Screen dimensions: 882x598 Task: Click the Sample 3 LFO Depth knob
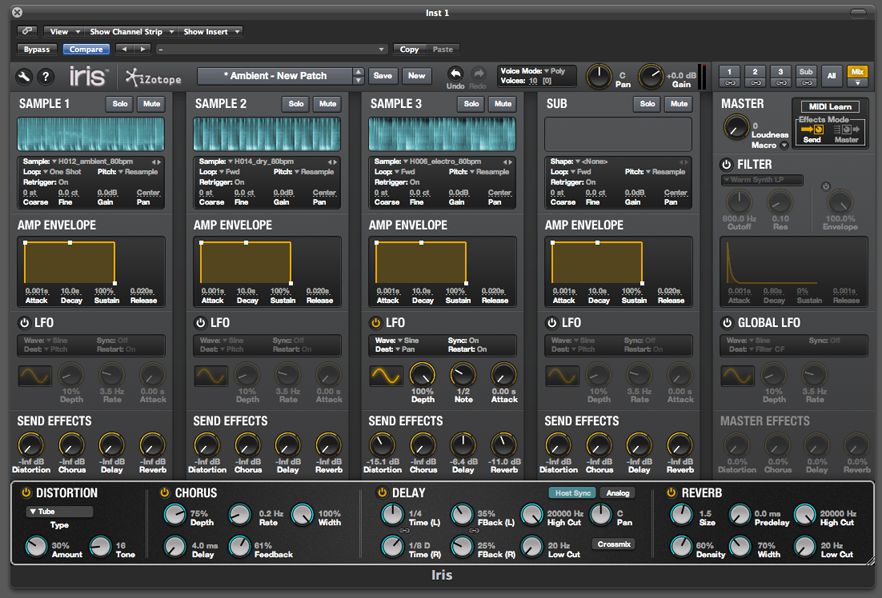(x=422, y=375)
